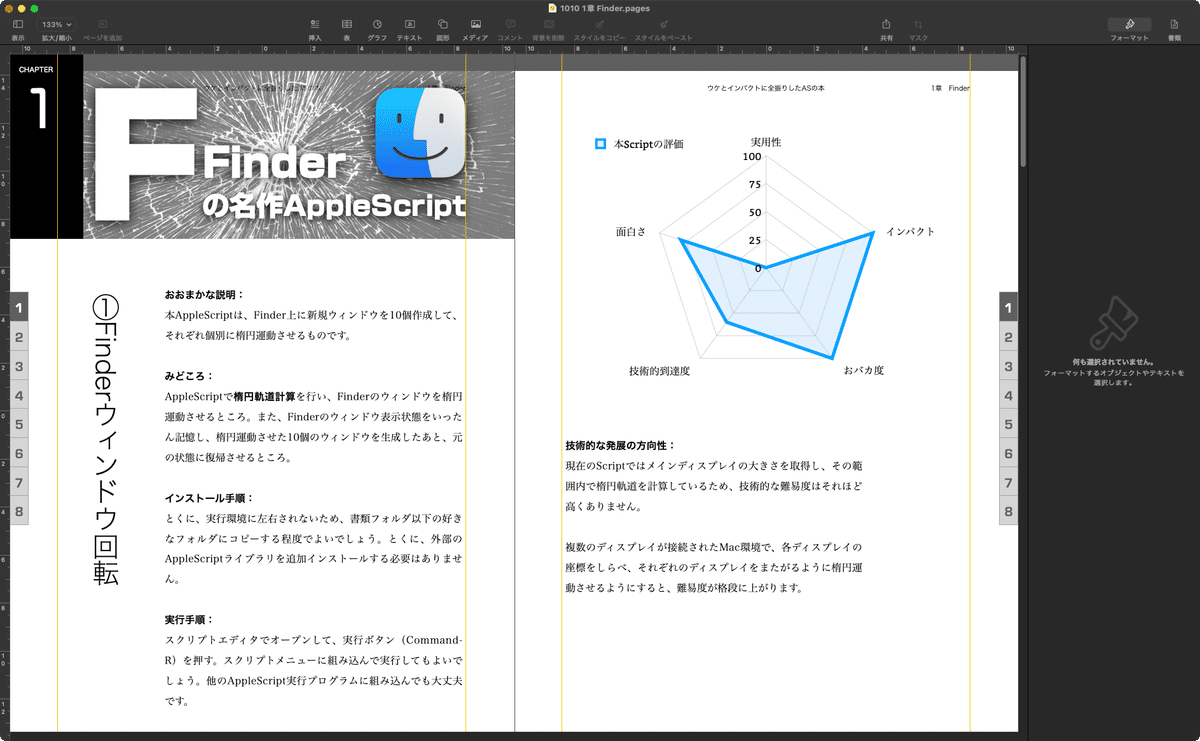This screenshot has height=741, width=1200.
Task: Add a comment with the コメント icon
Action: click(510, 26)
